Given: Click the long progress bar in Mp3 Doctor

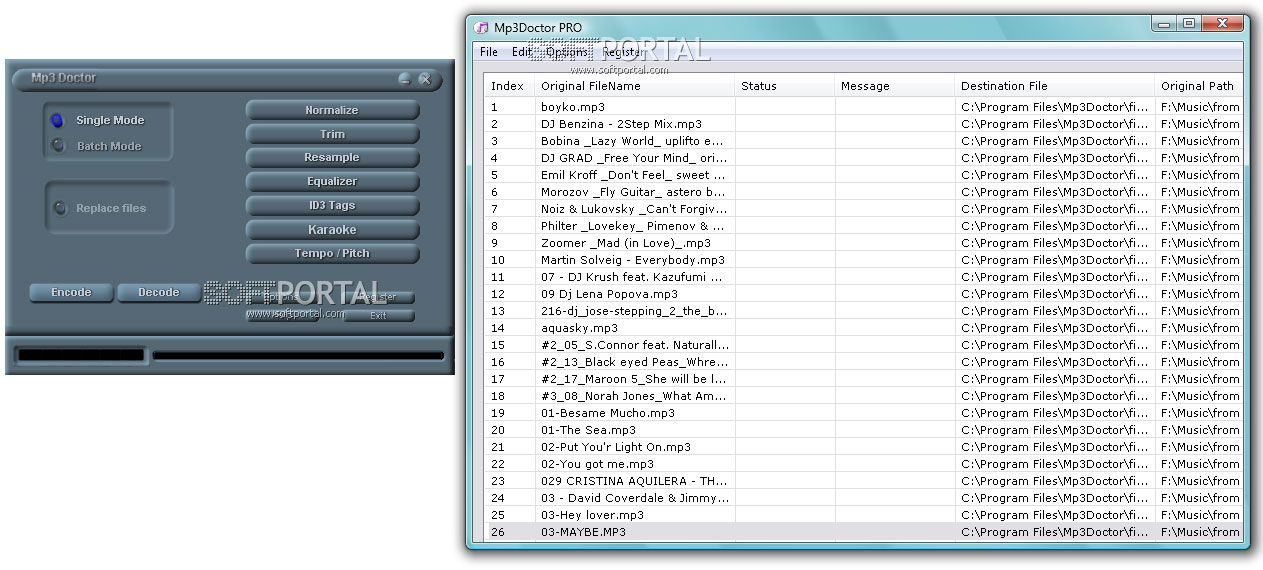Looking at the screenshot, I should tap(298, 355).
